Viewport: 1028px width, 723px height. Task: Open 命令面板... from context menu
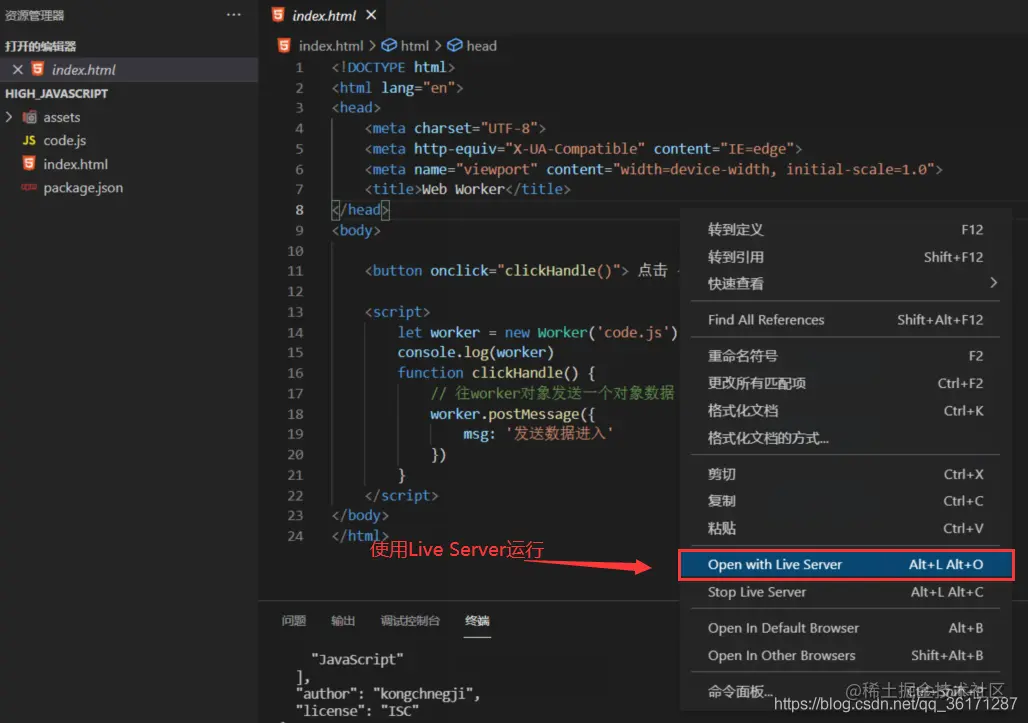(845, 692)
